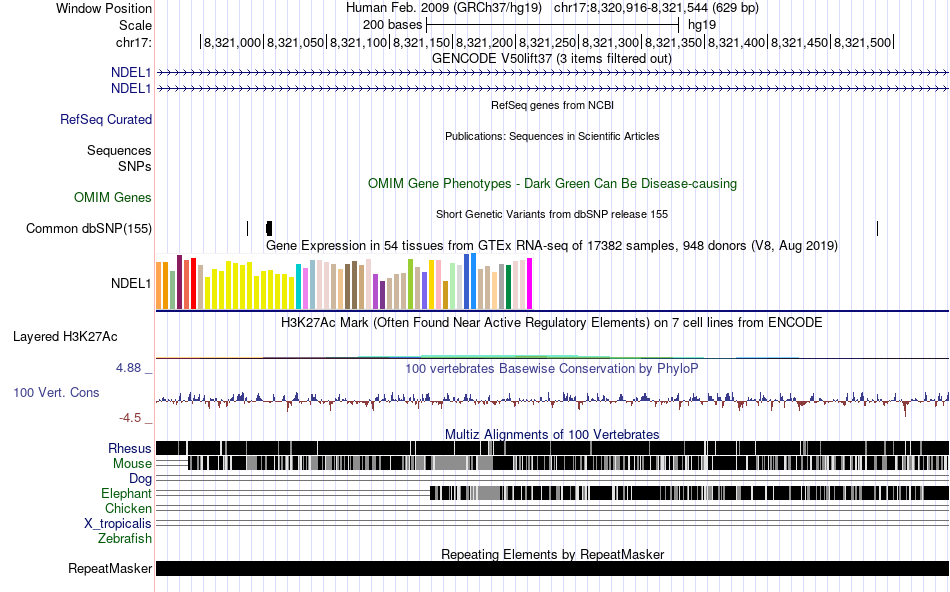The height and width of the screenshot is (592, 950).
Task: Click the X_tropicalis alignment label
Action: click(118, 524)
